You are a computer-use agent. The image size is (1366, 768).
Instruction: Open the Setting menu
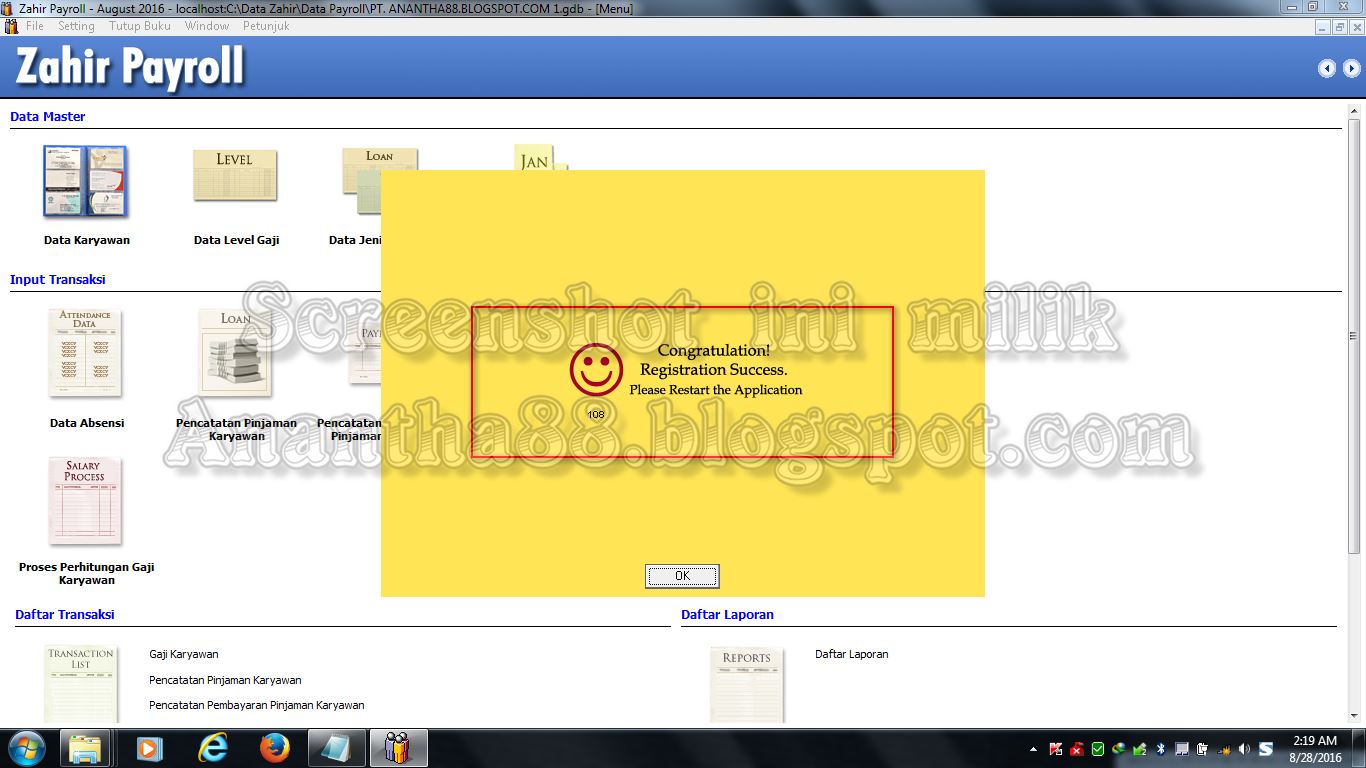pos(76,26)
